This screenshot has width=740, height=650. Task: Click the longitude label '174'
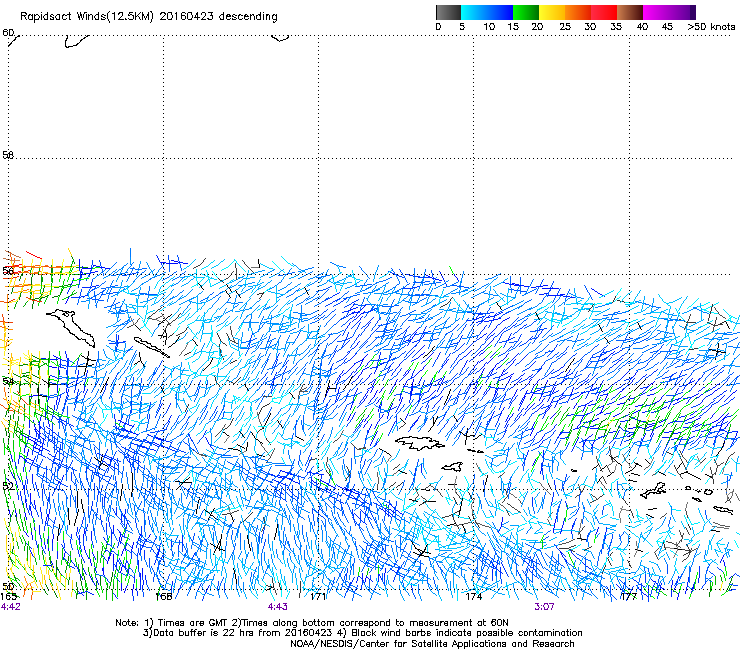tap(474, 596)
